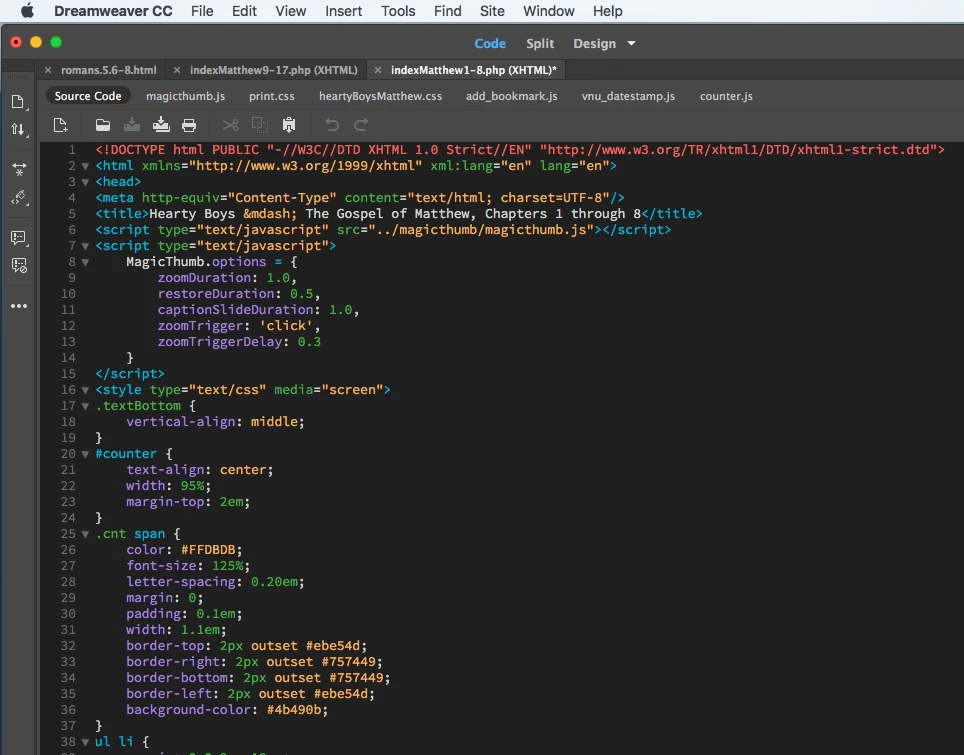
Task: Open the more tools ellipsis
Action: 19,306
